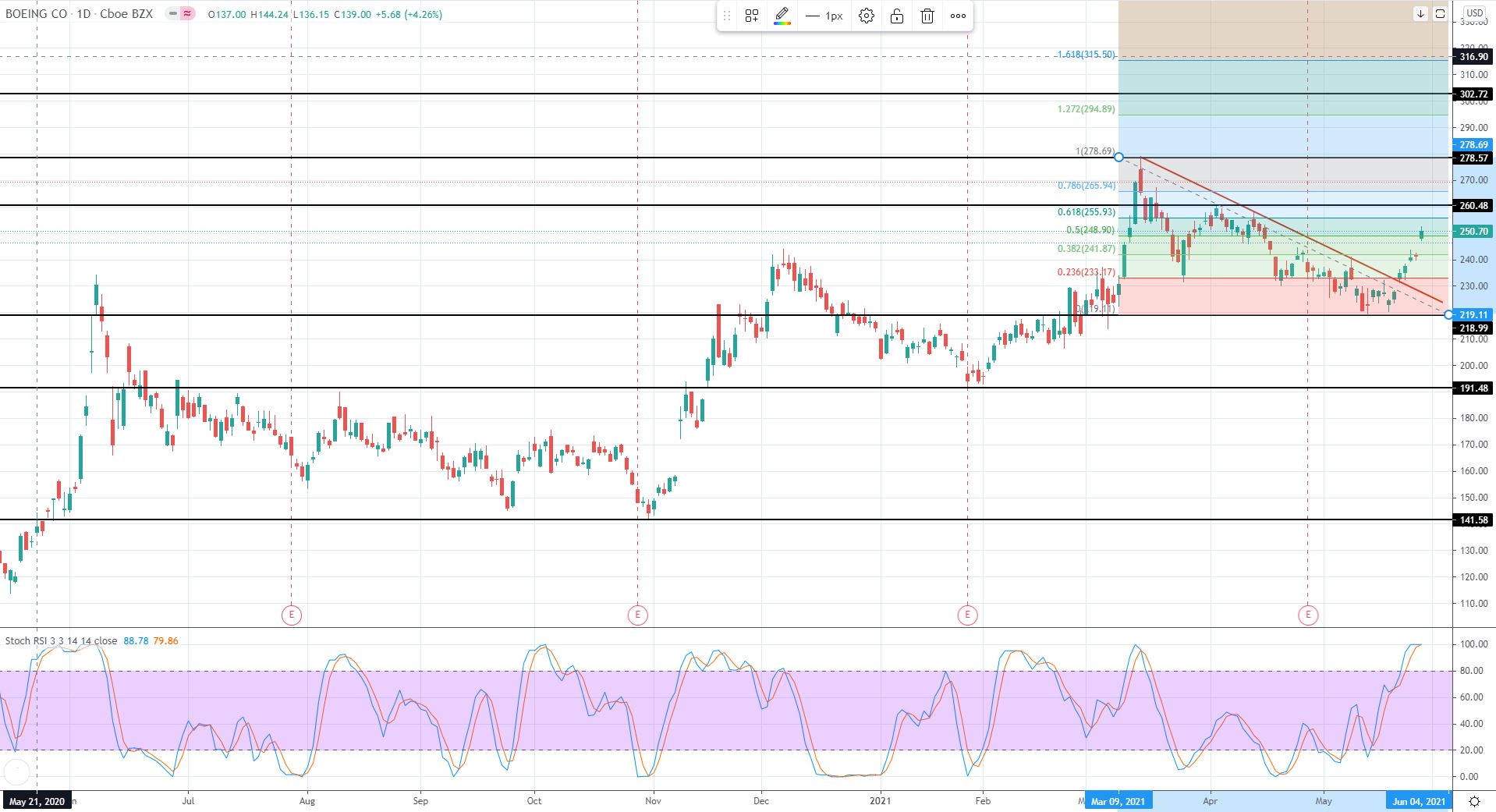Click the 191.48 price axis label

click(1473, 388)
